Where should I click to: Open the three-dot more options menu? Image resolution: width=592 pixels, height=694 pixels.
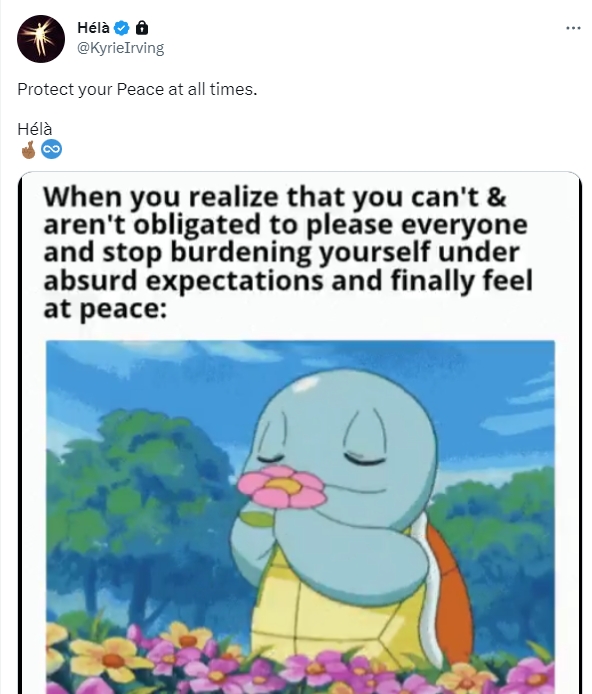tap(573, 28)
